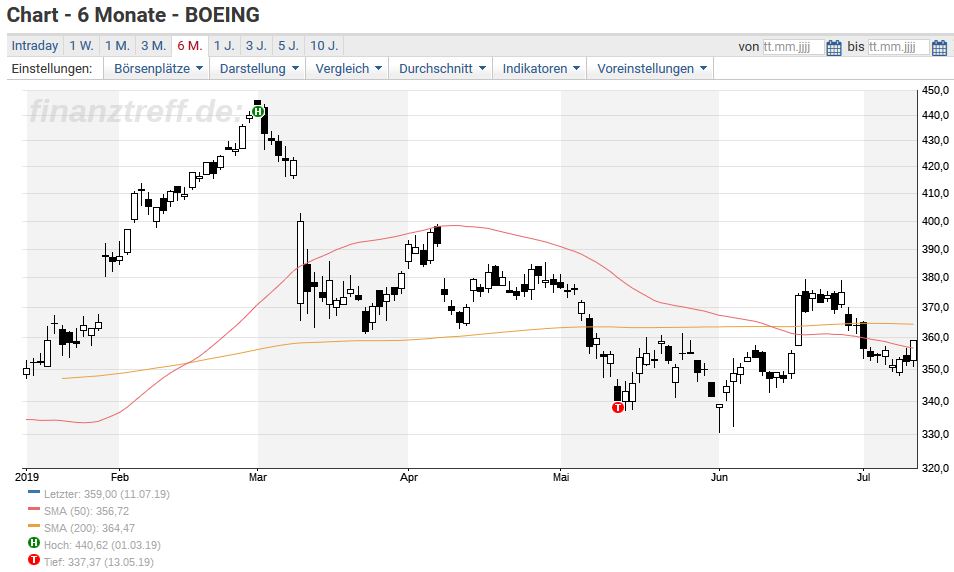The image size is (954, 572).
Task: Click the Einstellungen: label
Action: click(52, 69)
